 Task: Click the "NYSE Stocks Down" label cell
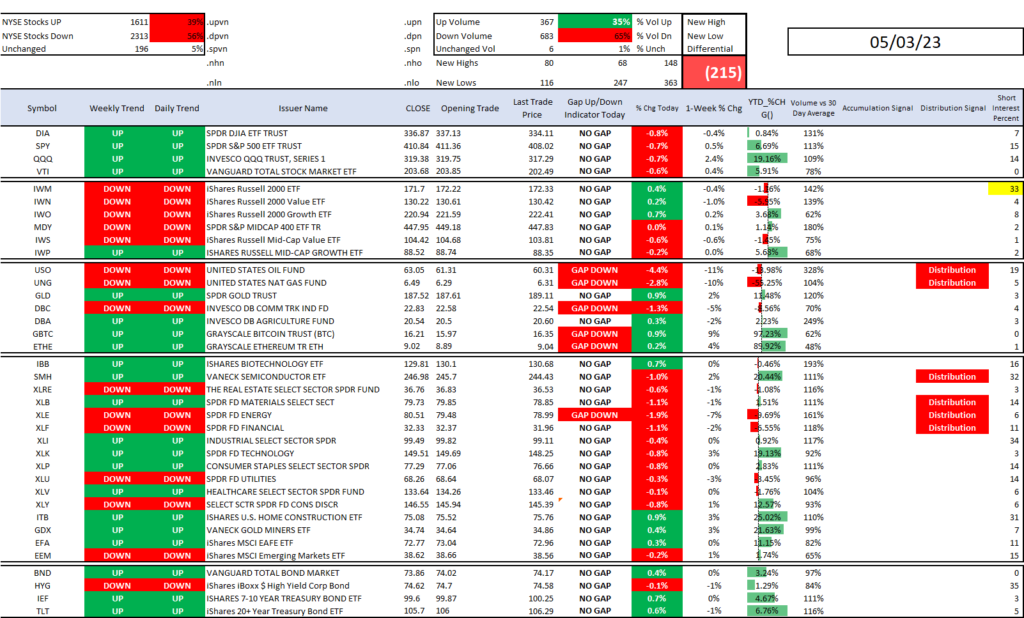(38, 36)
